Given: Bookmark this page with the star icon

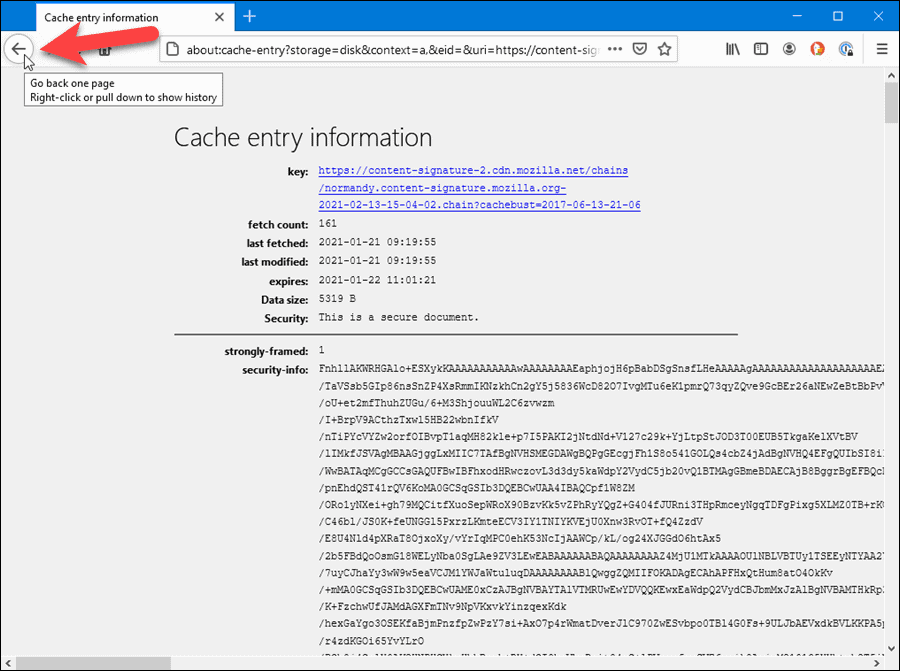Looking at the screenshot, I should (664, 49).
